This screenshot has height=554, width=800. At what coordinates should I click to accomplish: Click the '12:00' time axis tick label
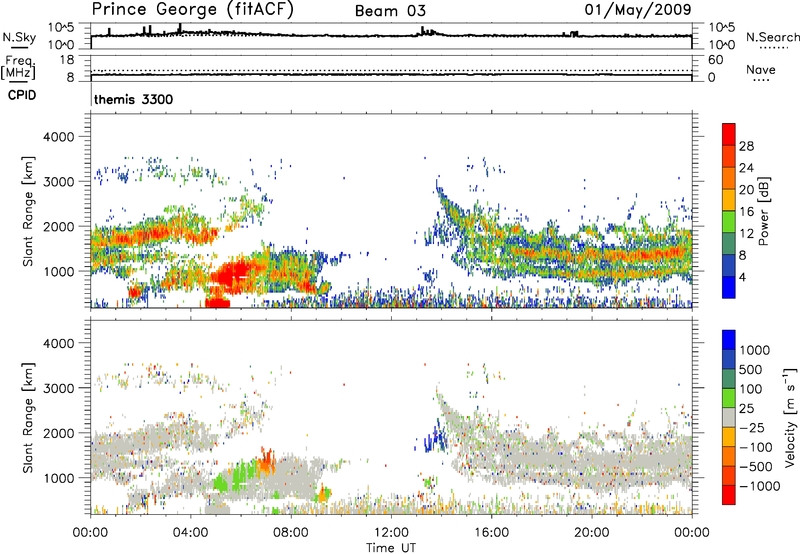click(x=391, y=533)
